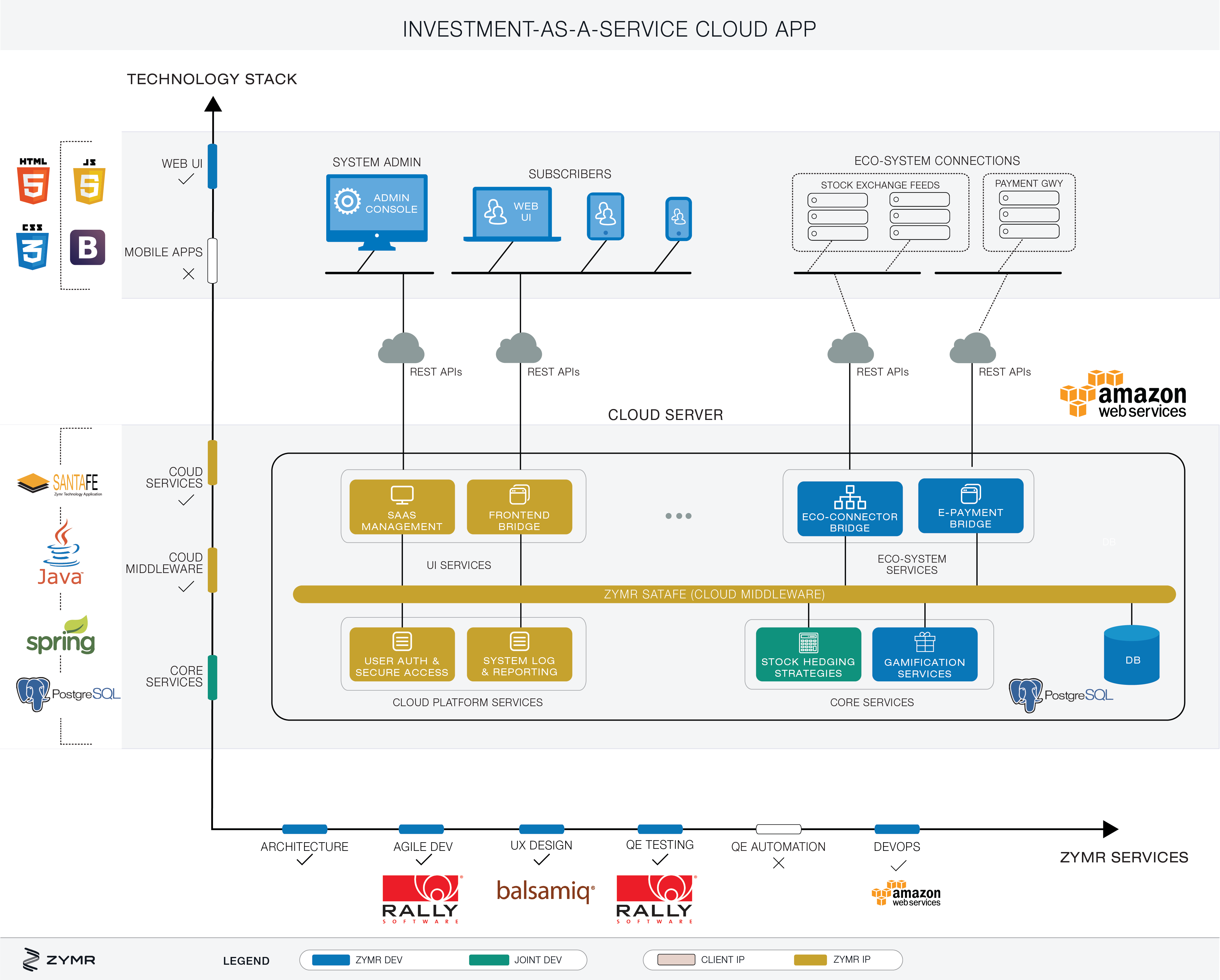
Task: Click the blue DB cylinder icon
Action: tap(1132, 655)
